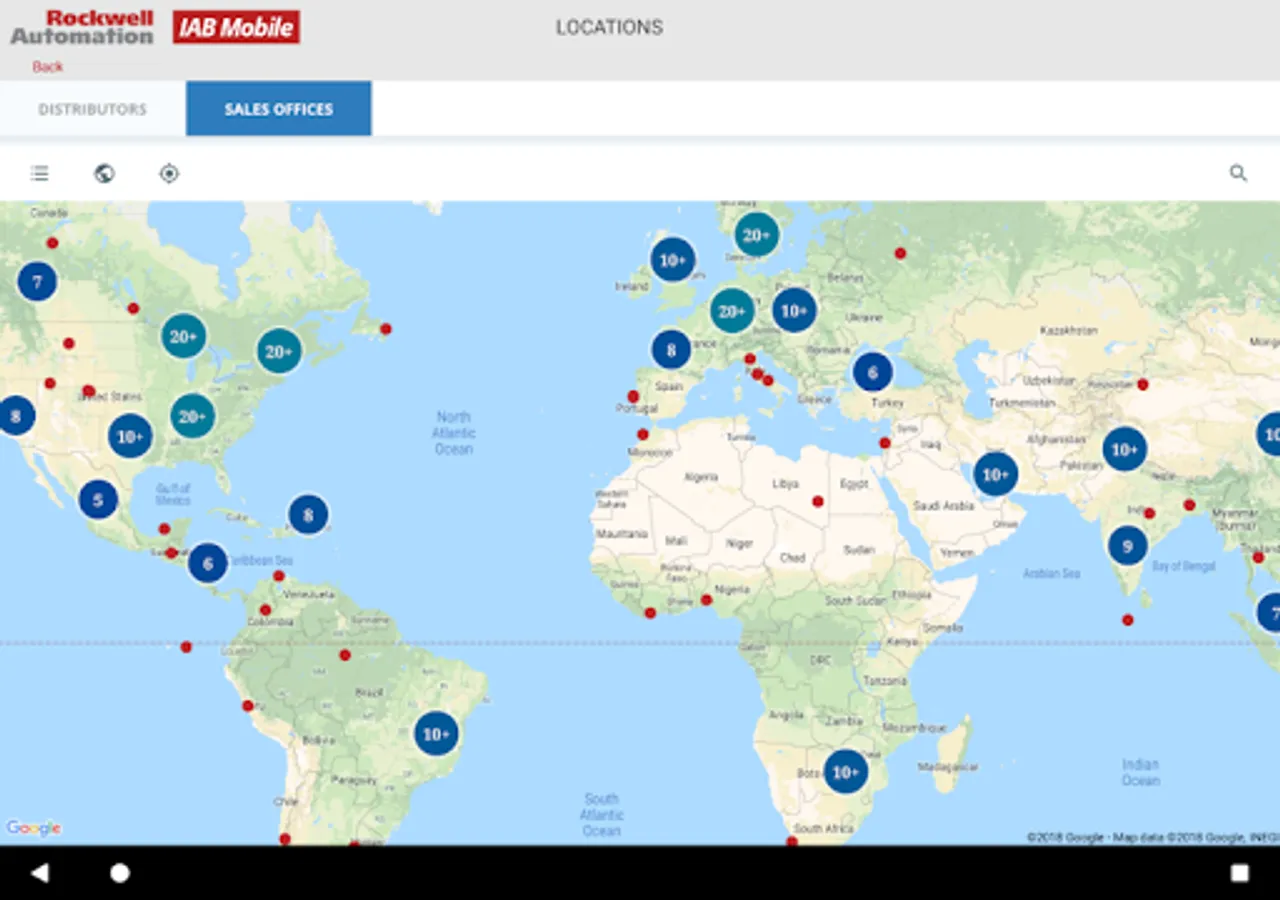Image resolution: width=1280 pixels, height=900 pixels.
Task: Open the 5 cluster over Mexico
Action: pyautogui.click(x=98, y=500)
